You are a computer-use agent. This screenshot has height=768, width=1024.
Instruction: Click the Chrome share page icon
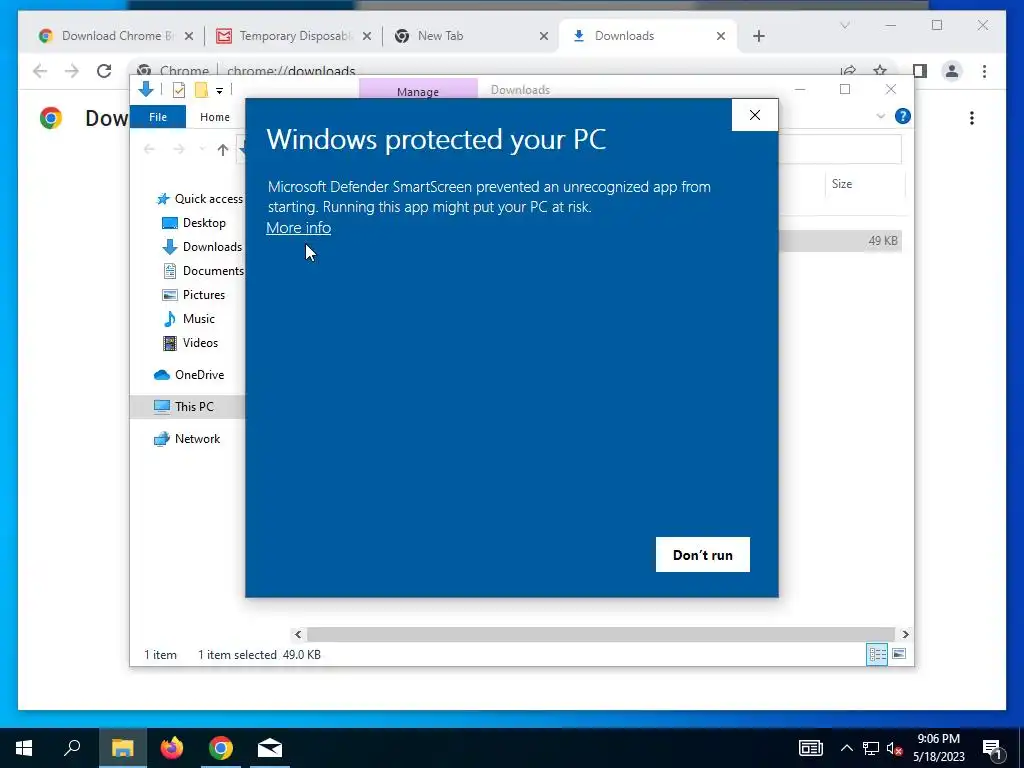848,71
